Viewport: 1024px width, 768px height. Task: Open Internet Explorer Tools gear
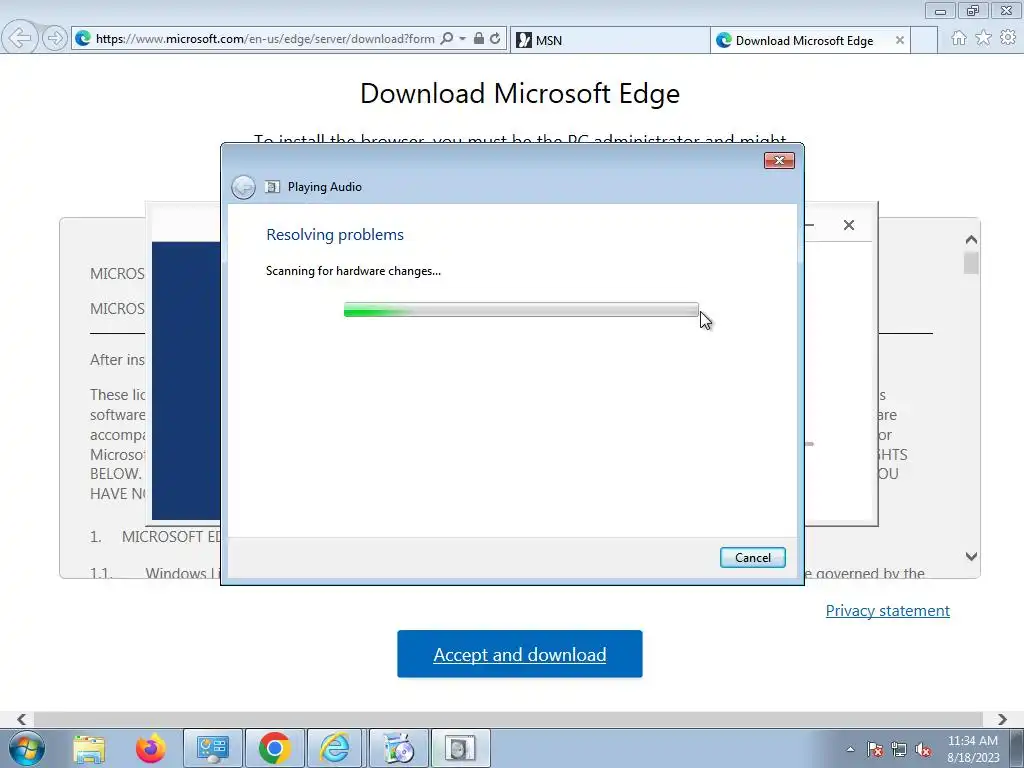pos(1008,38)
